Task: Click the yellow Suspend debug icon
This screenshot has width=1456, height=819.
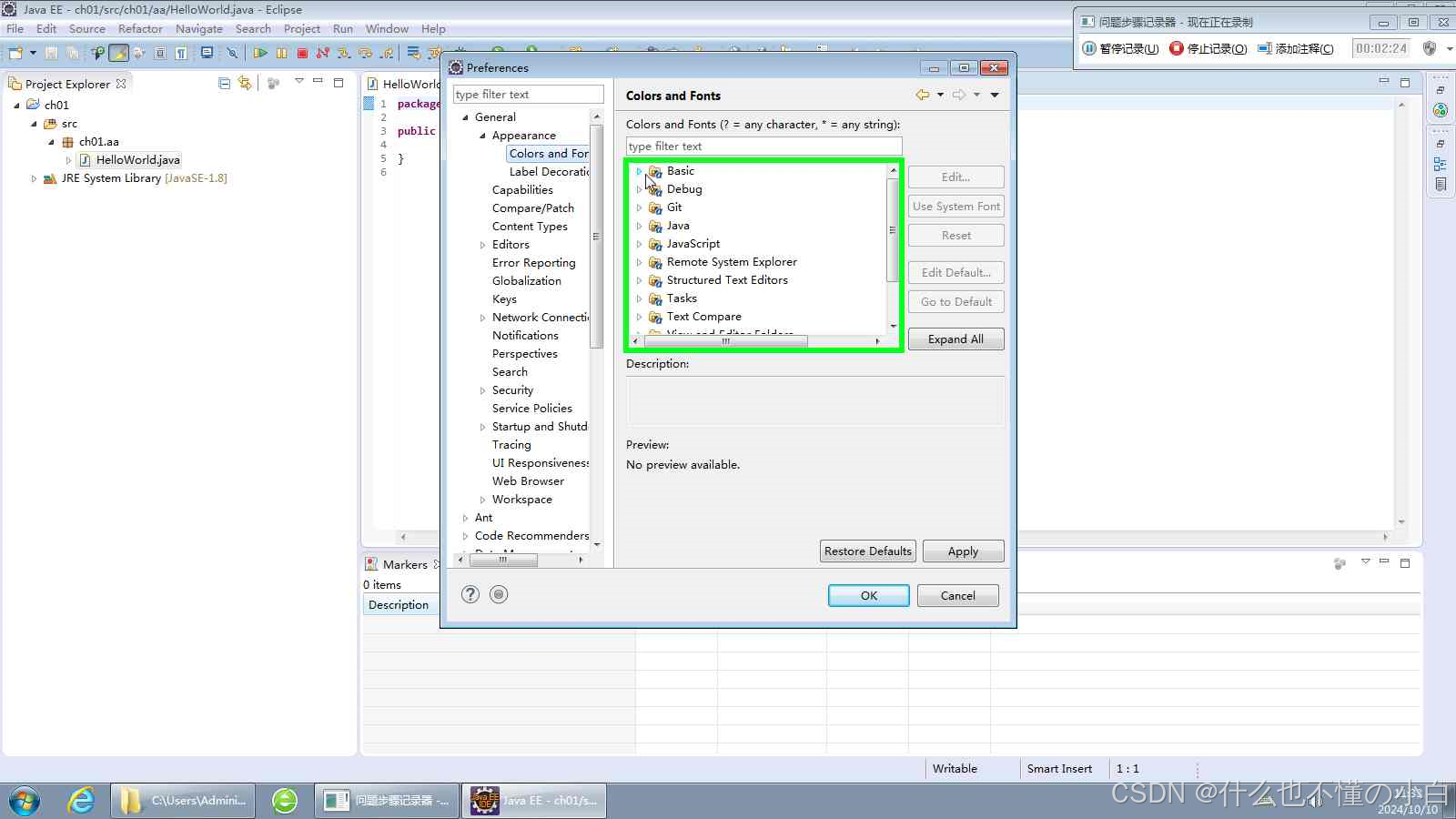Action: [x=281, y=53]
